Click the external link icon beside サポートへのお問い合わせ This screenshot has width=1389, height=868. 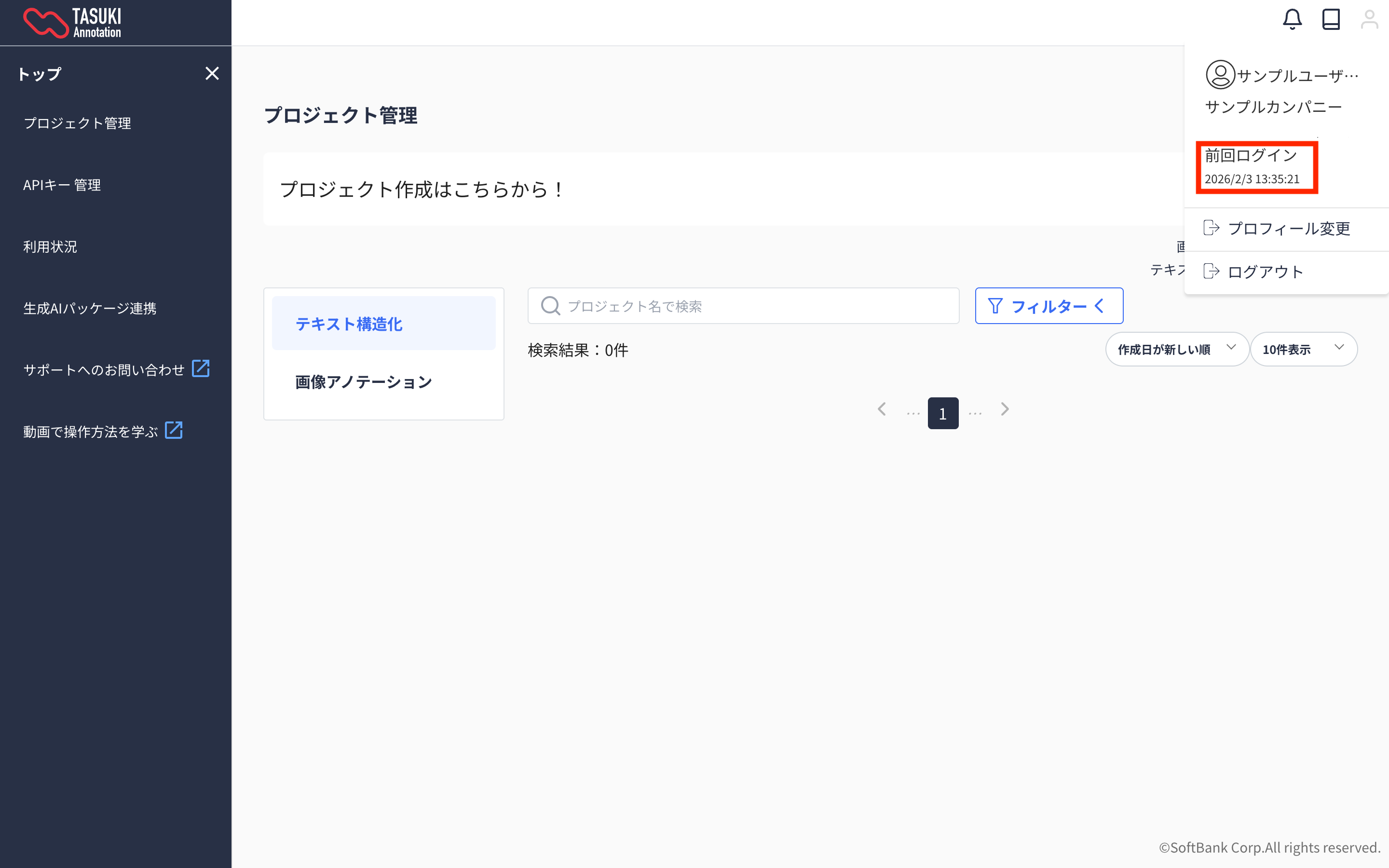click(202, 369)
